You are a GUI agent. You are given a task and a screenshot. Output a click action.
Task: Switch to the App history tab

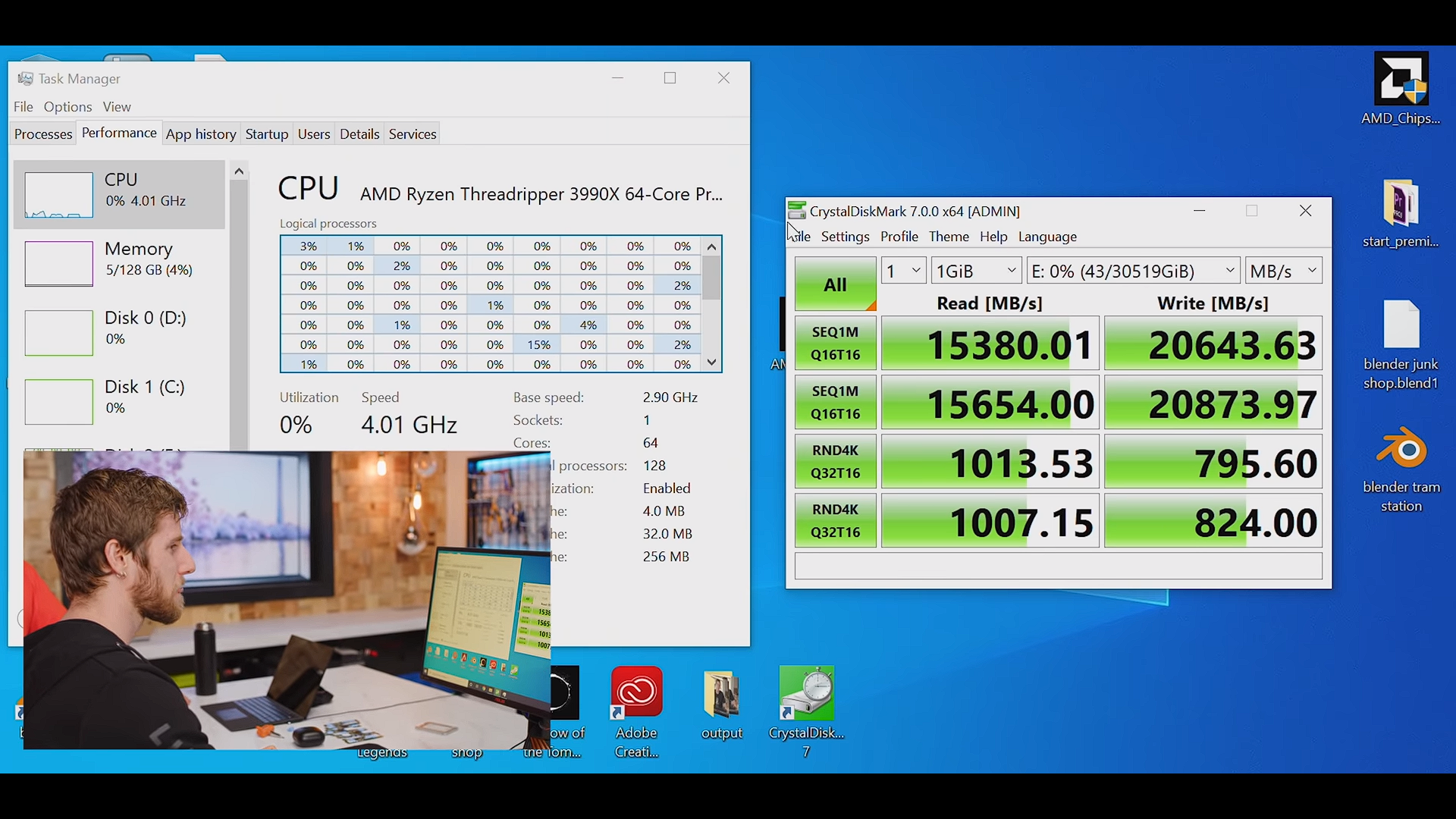[x=201, y=134]
